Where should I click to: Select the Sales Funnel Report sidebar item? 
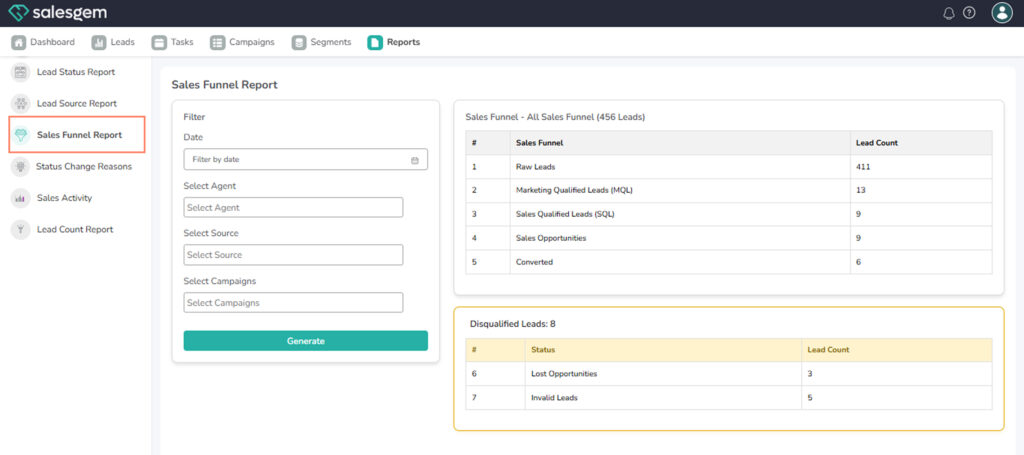(x=78, y=135)
